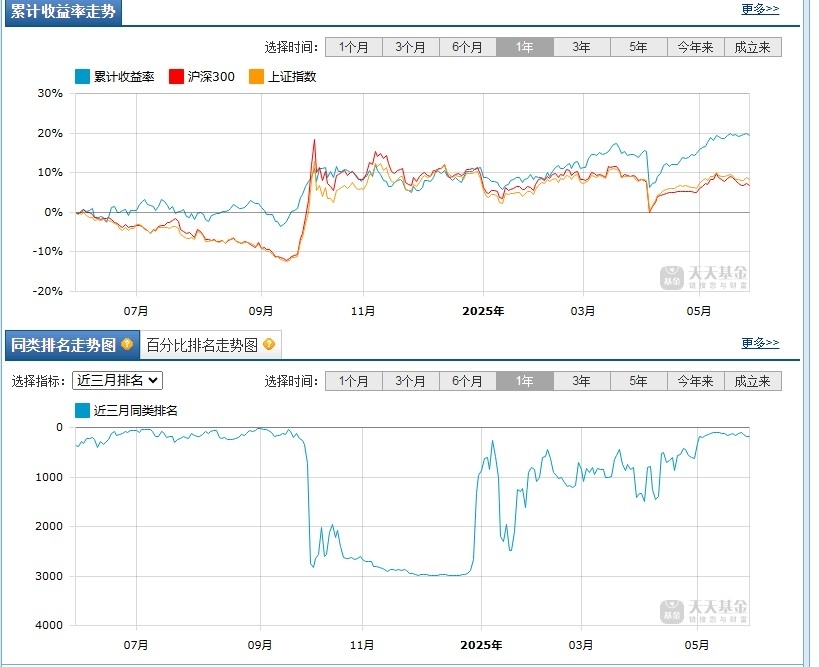The image size is (819, 667).
Task: Toggle the 累计收益率 blue legend swatch
Action: click(83, 77)
